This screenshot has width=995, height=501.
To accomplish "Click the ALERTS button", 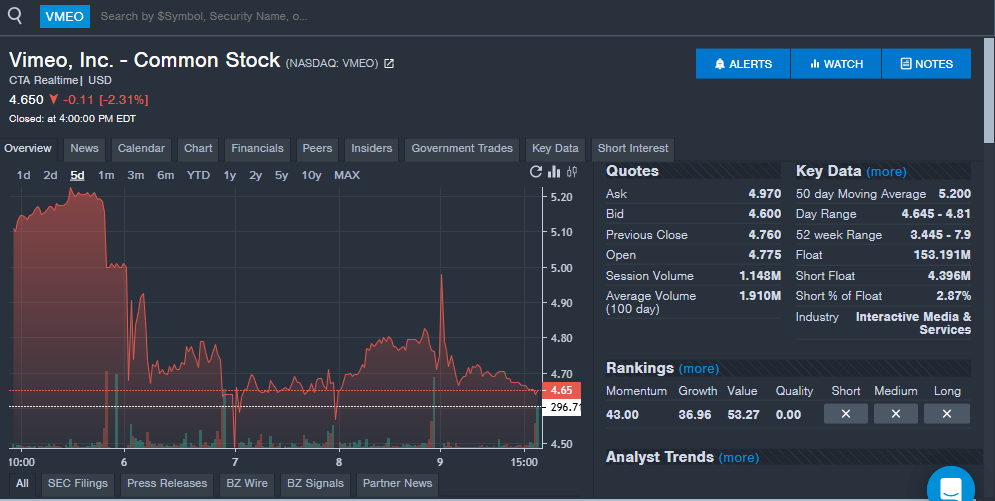I will tap(743, 64).
